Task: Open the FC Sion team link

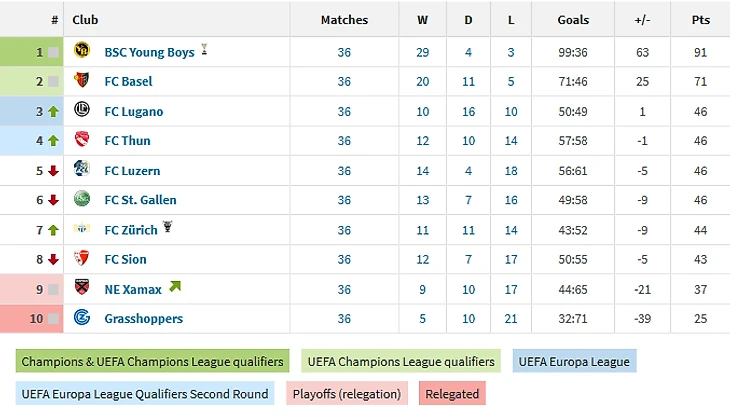Action: pyautogui.click(x=125, y=260)
